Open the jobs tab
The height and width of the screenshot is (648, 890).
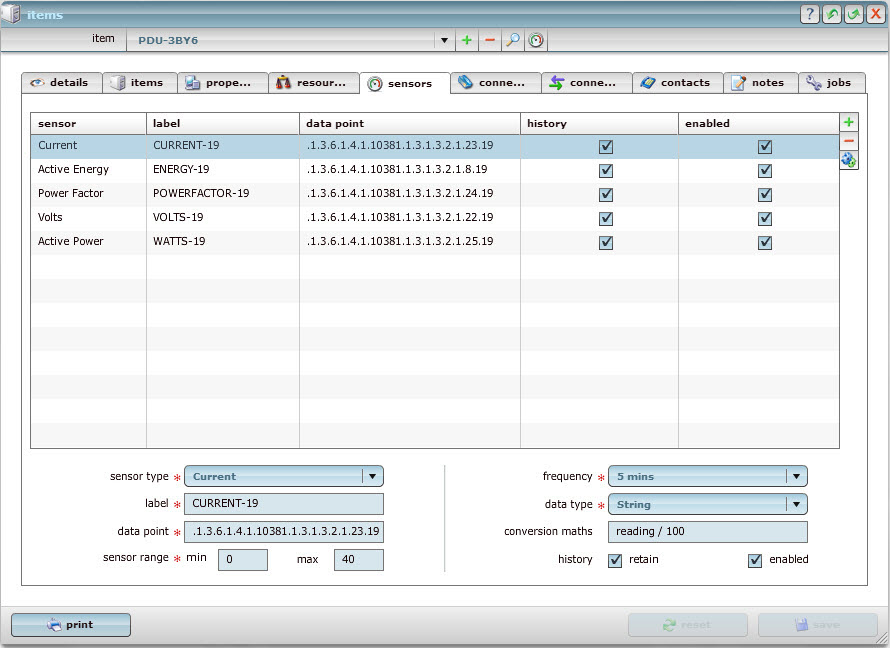click(830, 83)
